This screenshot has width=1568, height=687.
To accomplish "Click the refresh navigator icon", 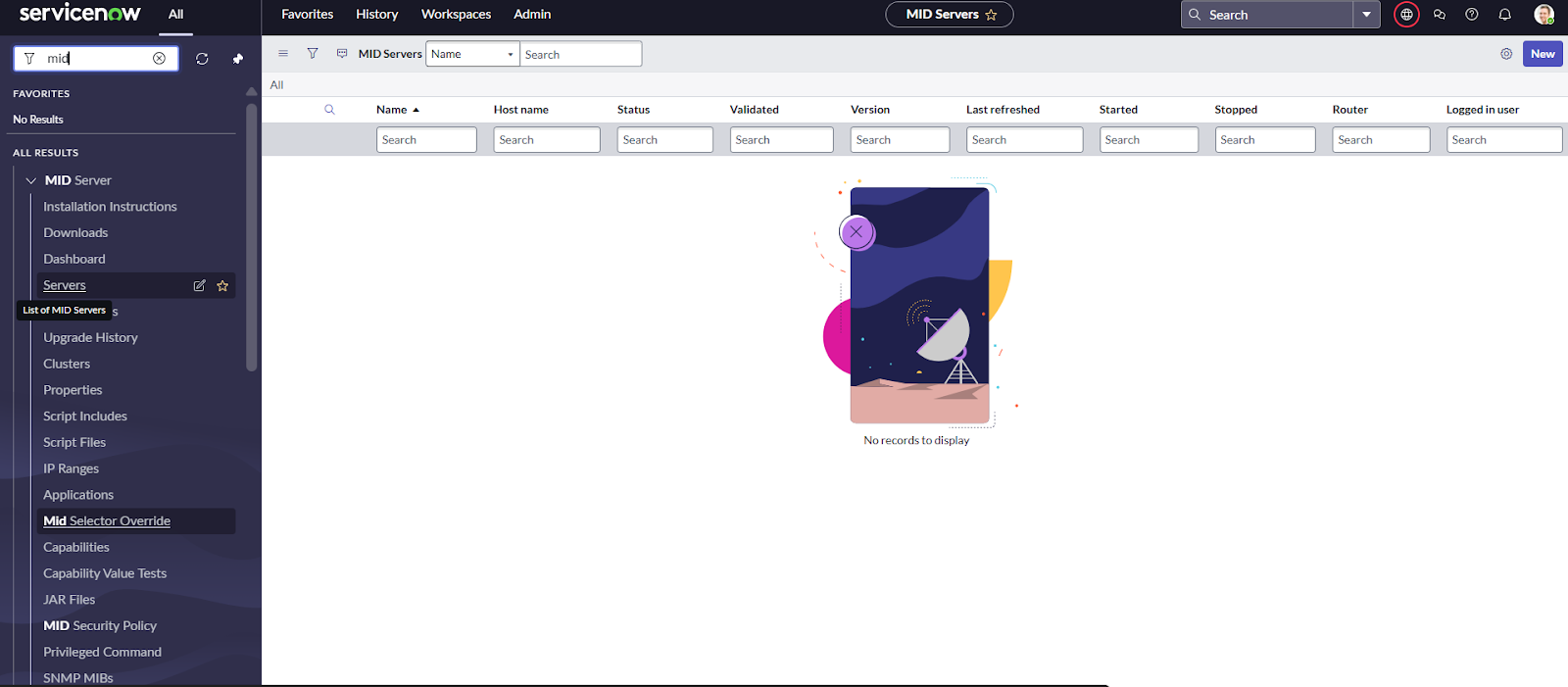I will point(202,59).
